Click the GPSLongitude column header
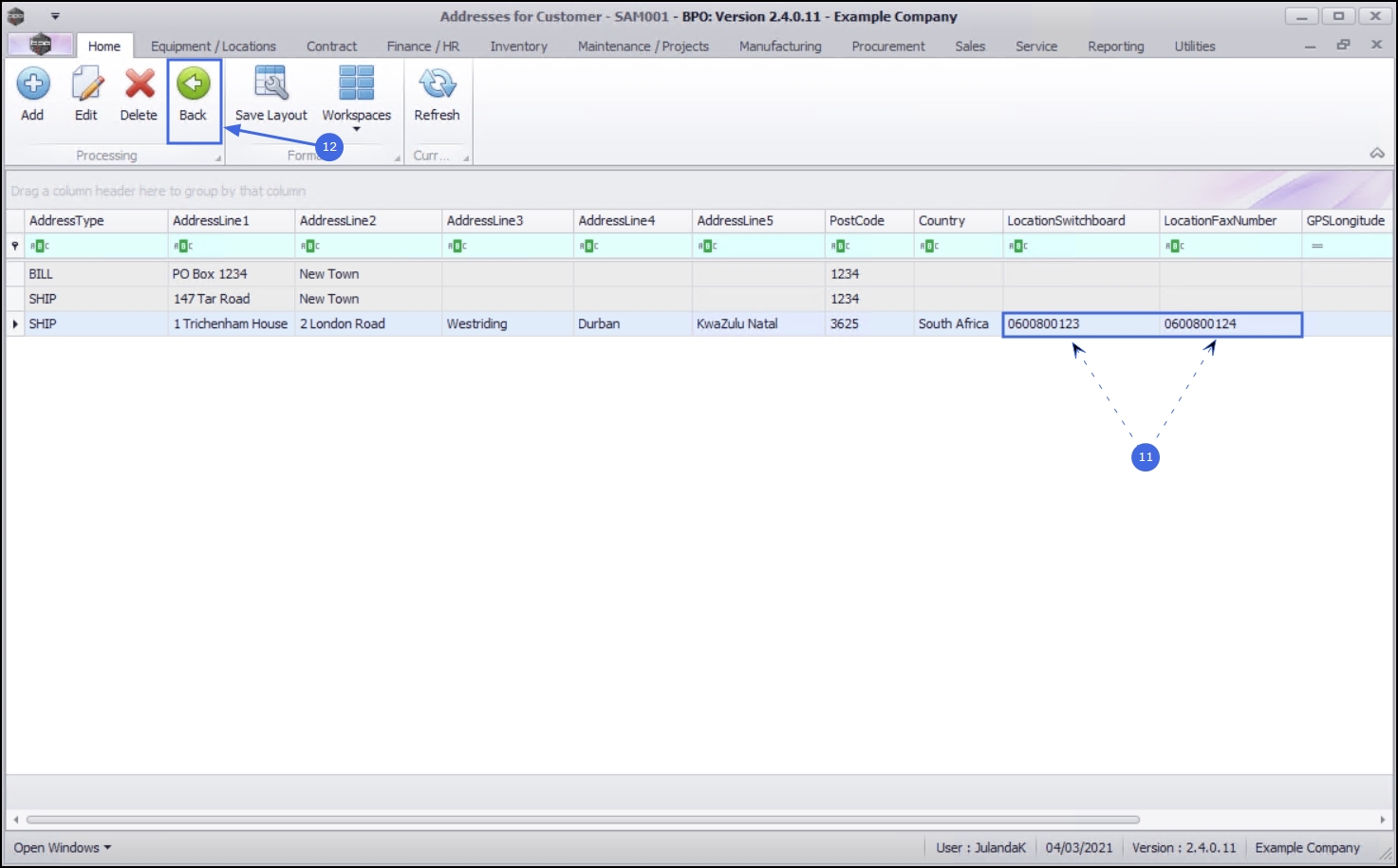Image resolution: width=1398 pixels, height=868 pixels. (1348, 220)
